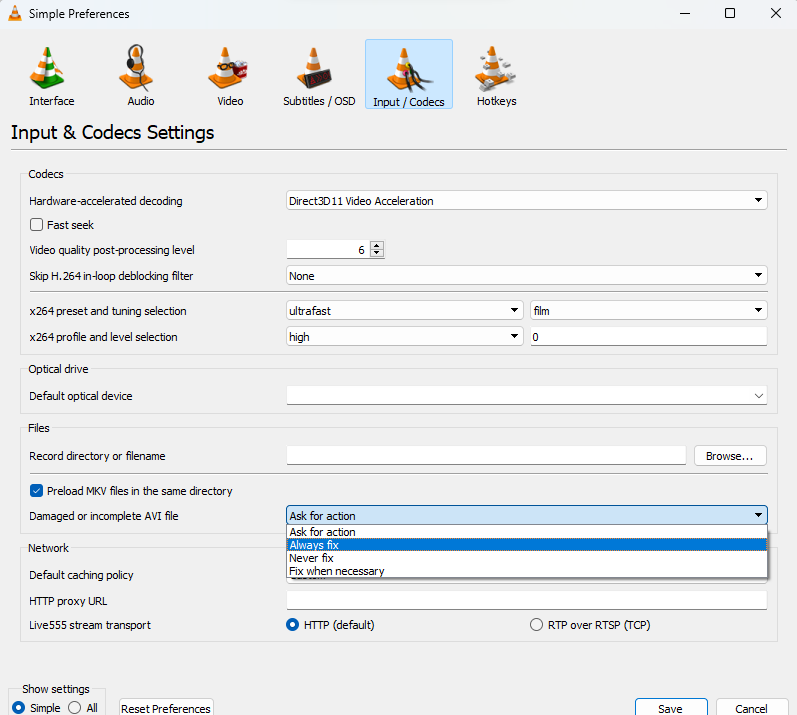Choose Always fix from the AVI list
Image resolution: width=797 pixels, height=715 pixels.
[527, 545]
